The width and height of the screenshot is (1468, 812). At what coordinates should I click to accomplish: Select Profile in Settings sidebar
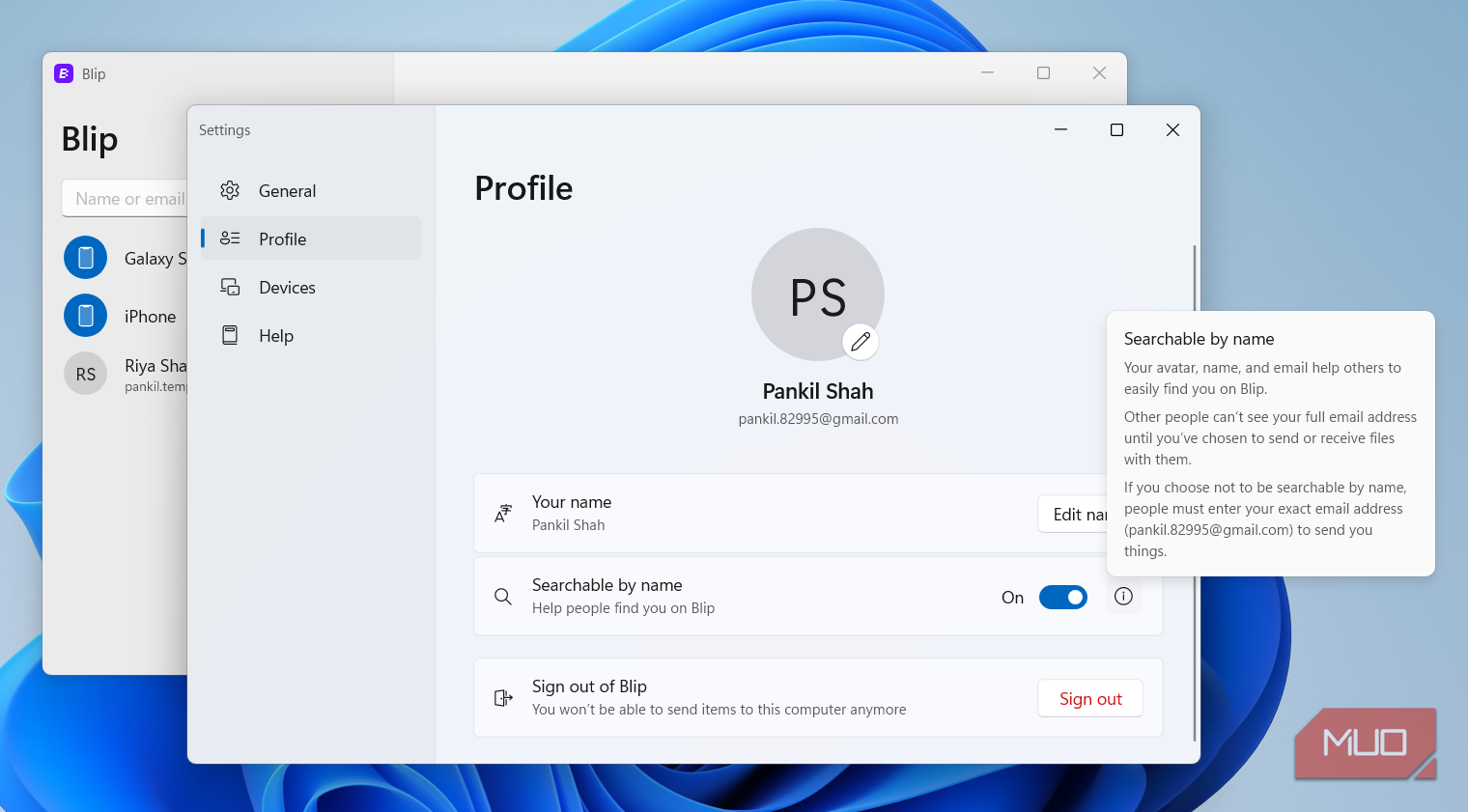311,238
